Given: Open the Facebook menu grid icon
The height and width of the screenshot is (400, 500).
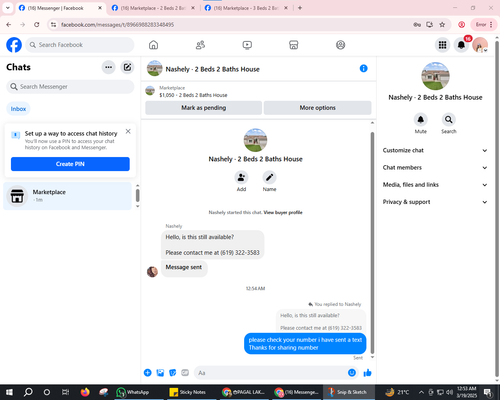Looking at the screenshot, I should 442,45.
